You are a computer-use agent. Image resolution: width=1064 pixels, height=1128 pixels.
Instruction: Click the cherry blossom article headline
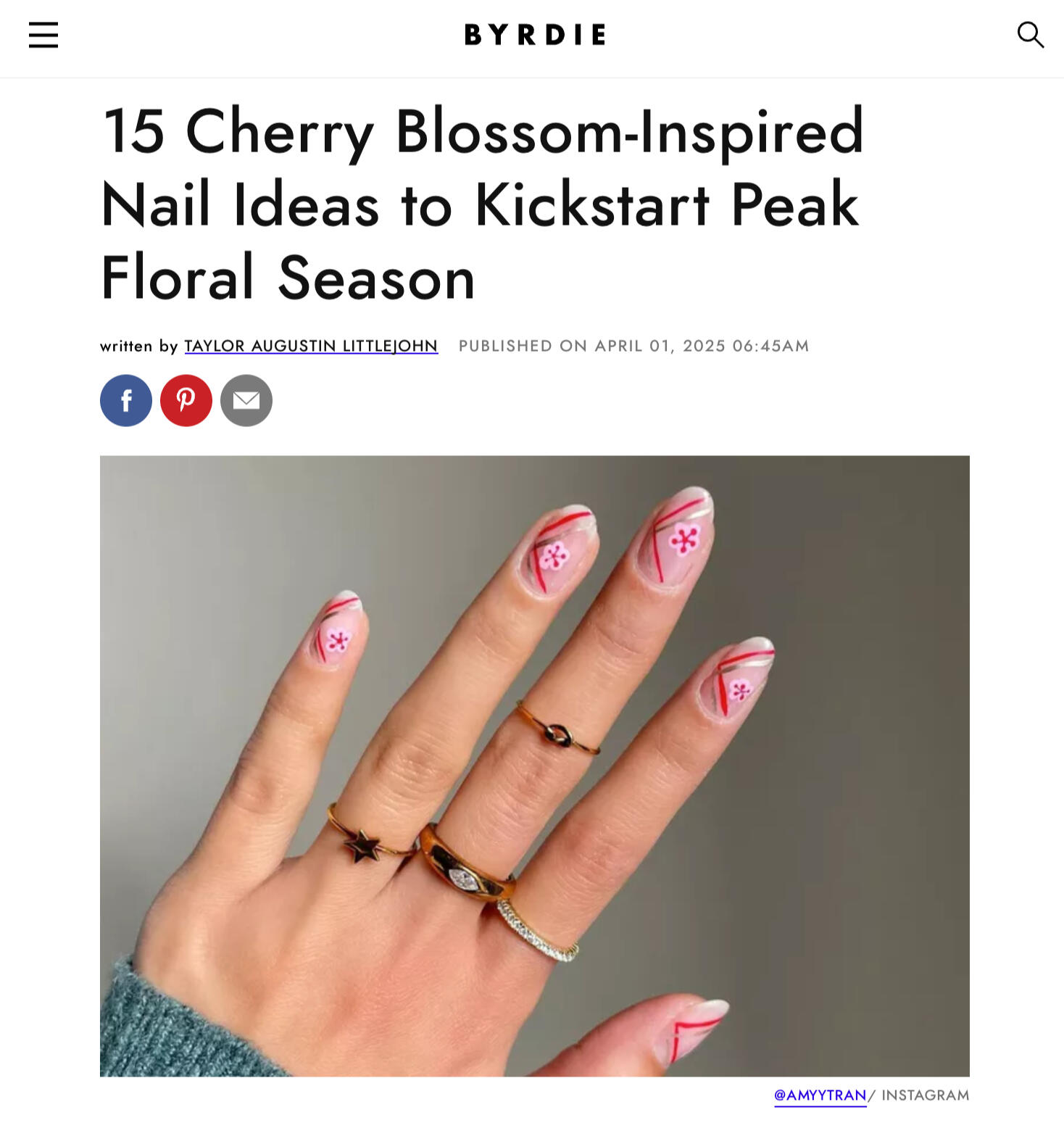(x=482, y=204)
